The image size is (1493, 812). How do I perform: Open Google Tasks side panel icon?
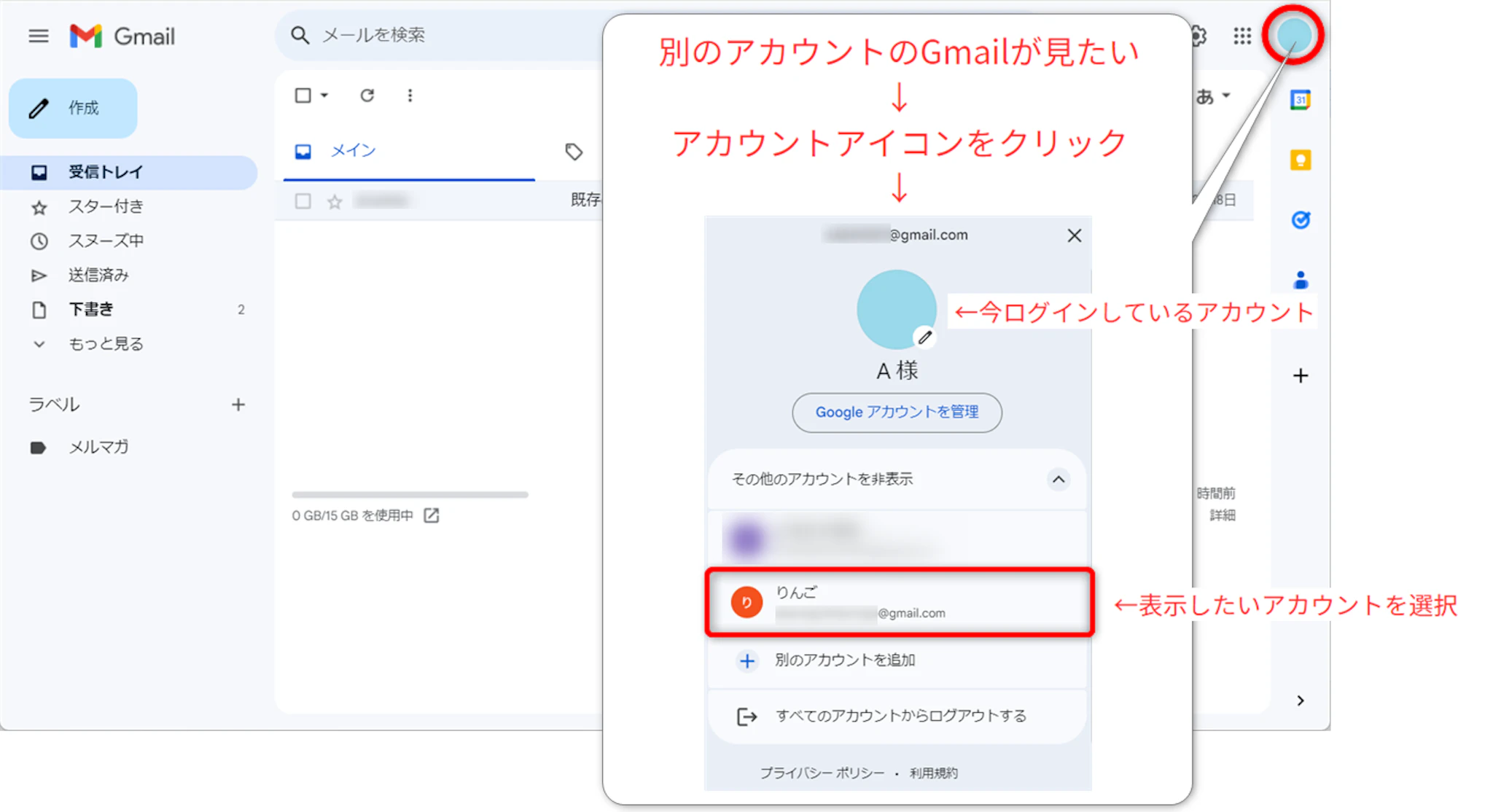(x=1300, y=219)
